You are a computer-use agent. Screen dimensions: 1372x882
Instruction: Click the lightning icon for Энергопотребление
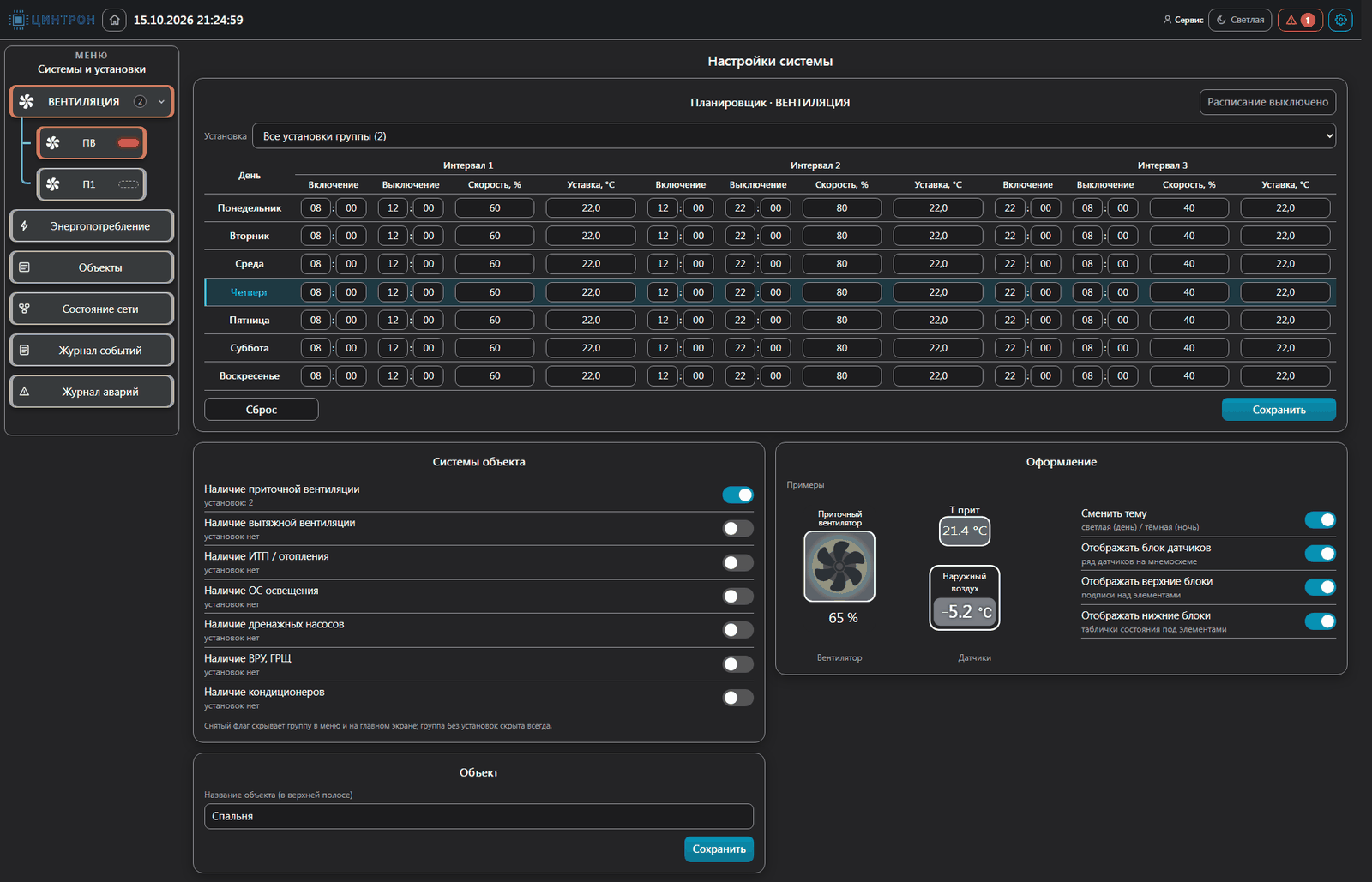pyautogui.click(x=24, y=226)
